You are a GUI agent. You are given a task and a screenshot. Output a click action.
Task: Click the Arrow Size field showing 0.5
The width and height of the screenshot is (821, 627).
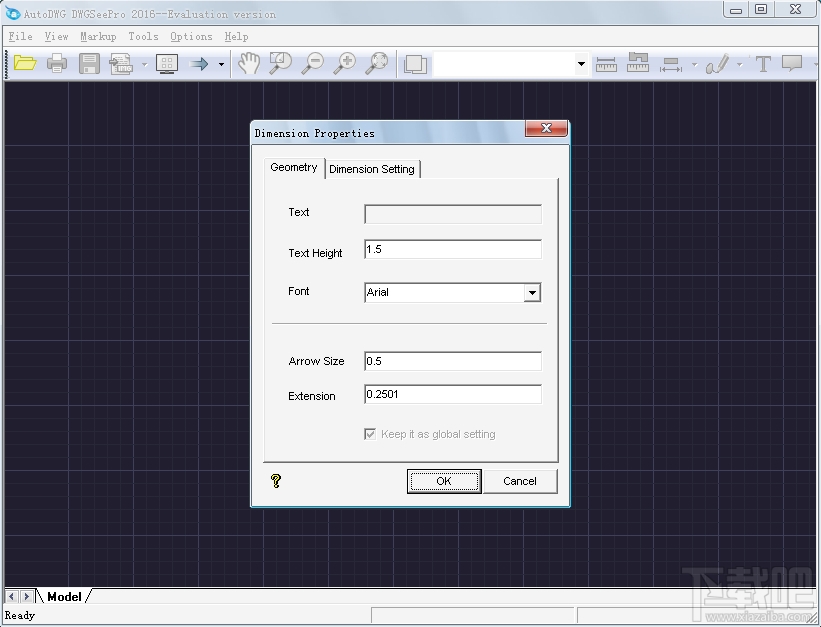coord(453,361)
